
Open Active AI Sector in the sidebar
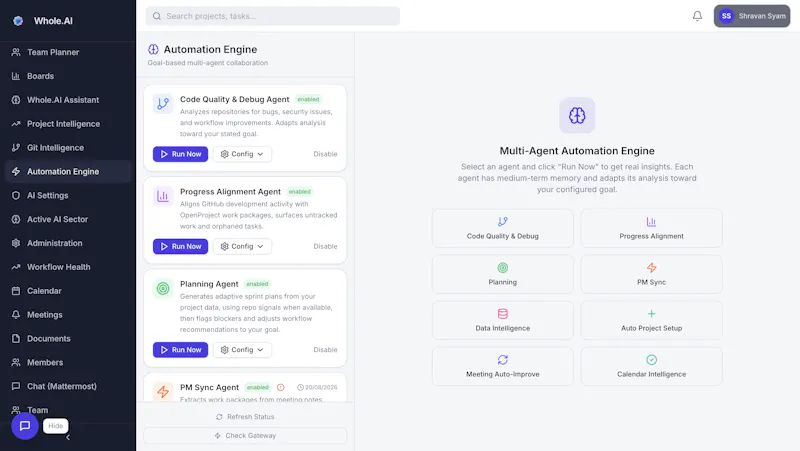[x=67, y=219]
